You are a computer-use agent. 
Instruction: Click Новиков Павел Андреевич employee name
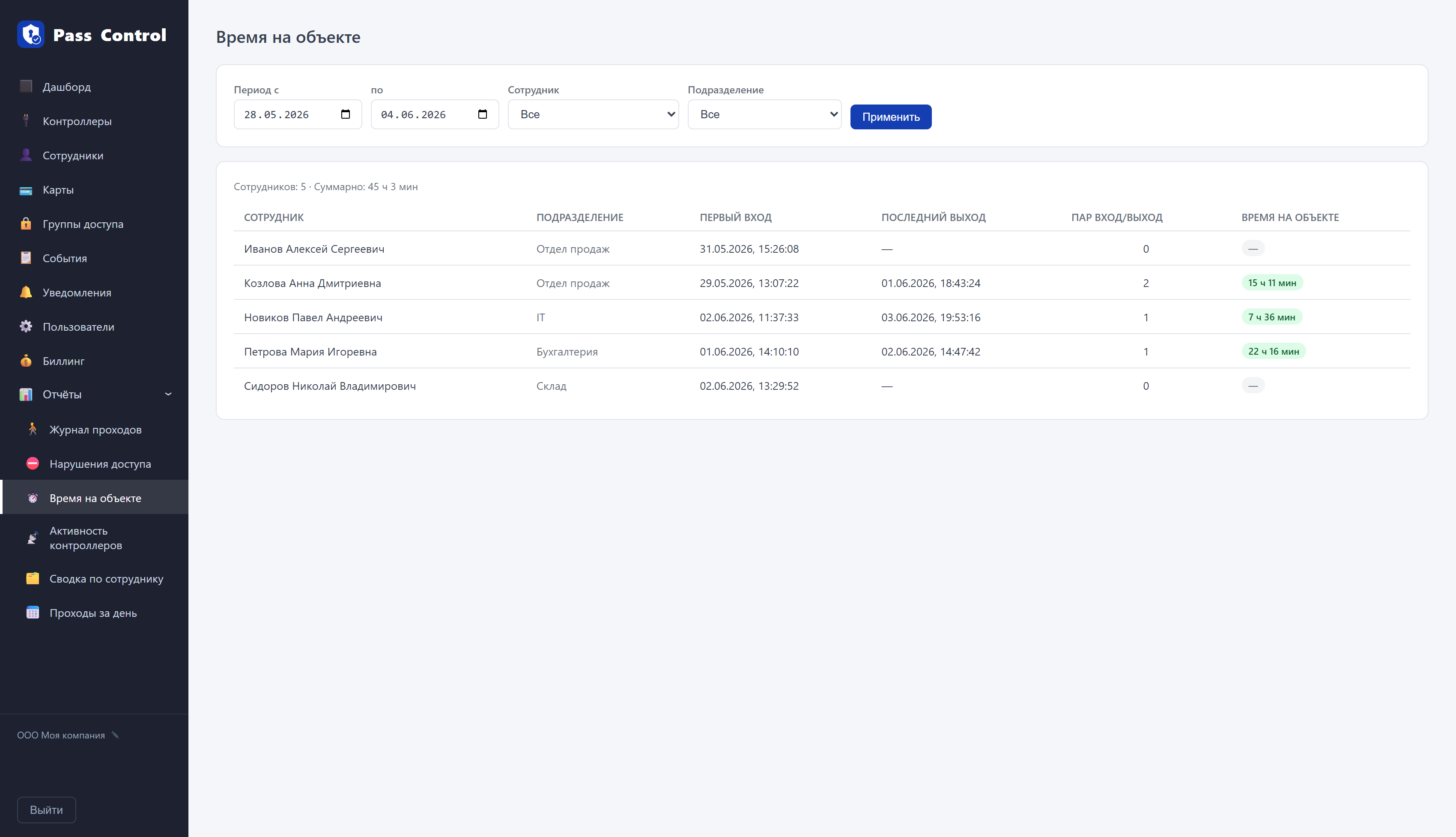[313, 317]
